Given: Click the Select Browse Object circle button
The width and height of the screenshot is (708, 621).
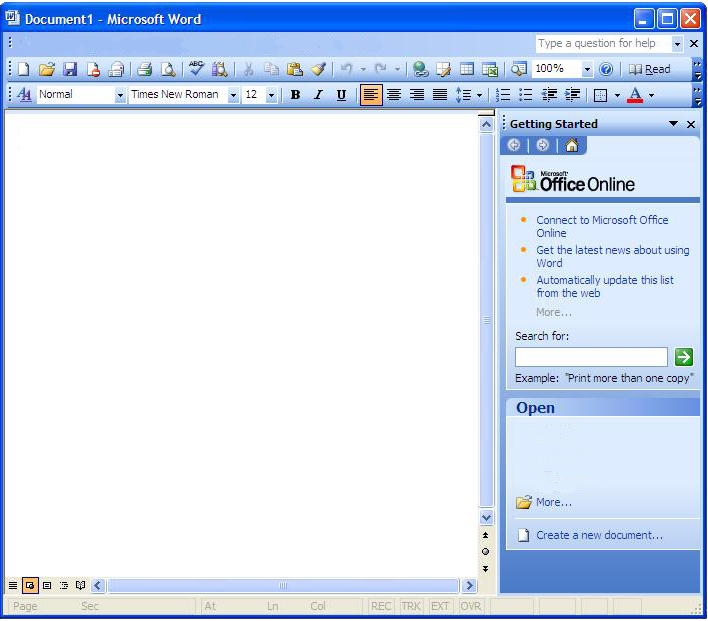Looking at the screenshot, I should pyautogui.click(x=485, y=551).
